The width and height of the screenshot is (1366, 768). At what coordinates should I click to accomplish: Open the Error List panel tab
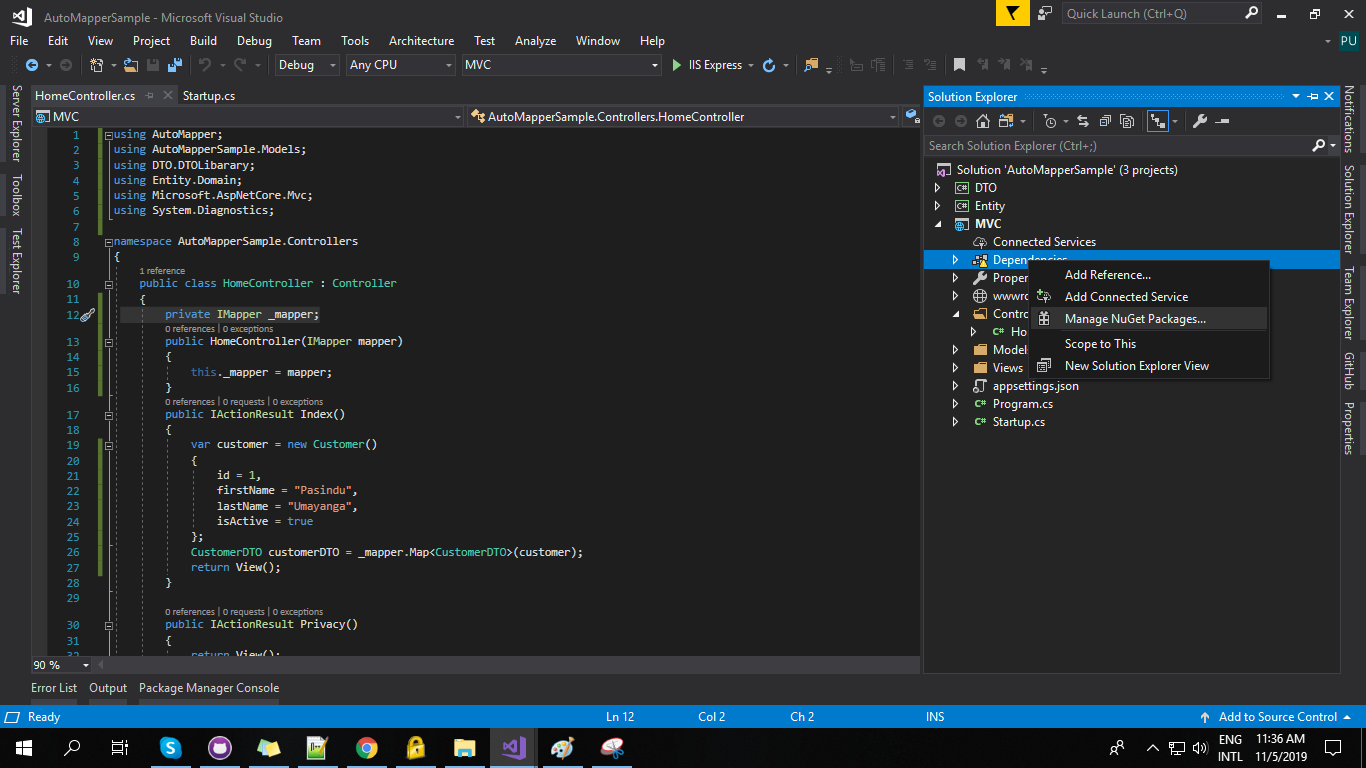[x=54, y=688]
